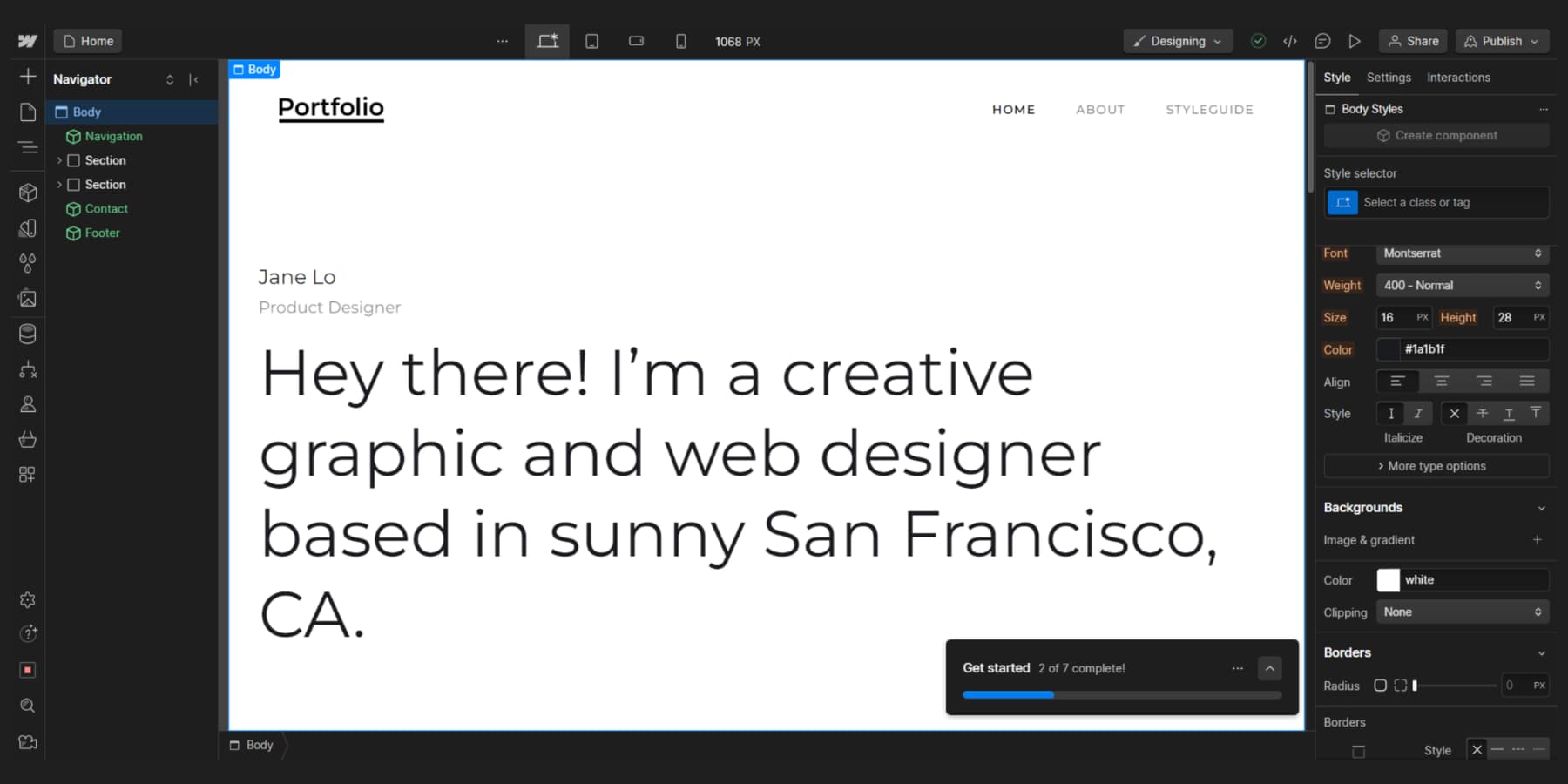Open the Apps panel

[x=27, y=474]
